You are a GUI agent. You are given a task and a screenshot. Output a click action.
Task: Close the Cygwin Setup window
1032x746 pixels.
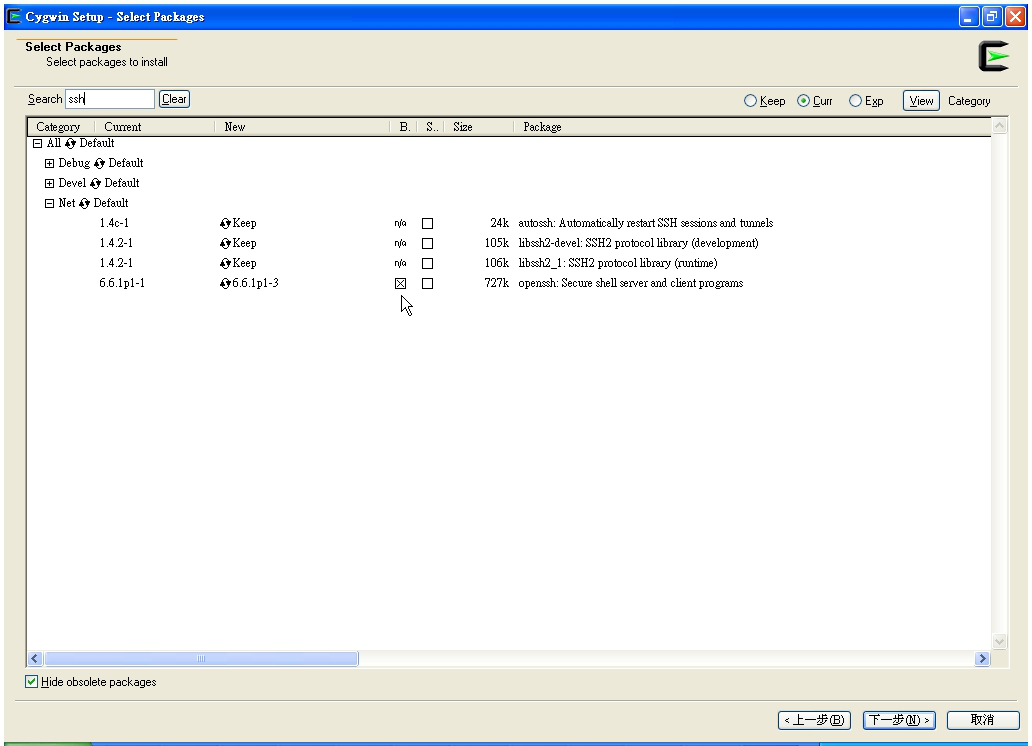1016,17
